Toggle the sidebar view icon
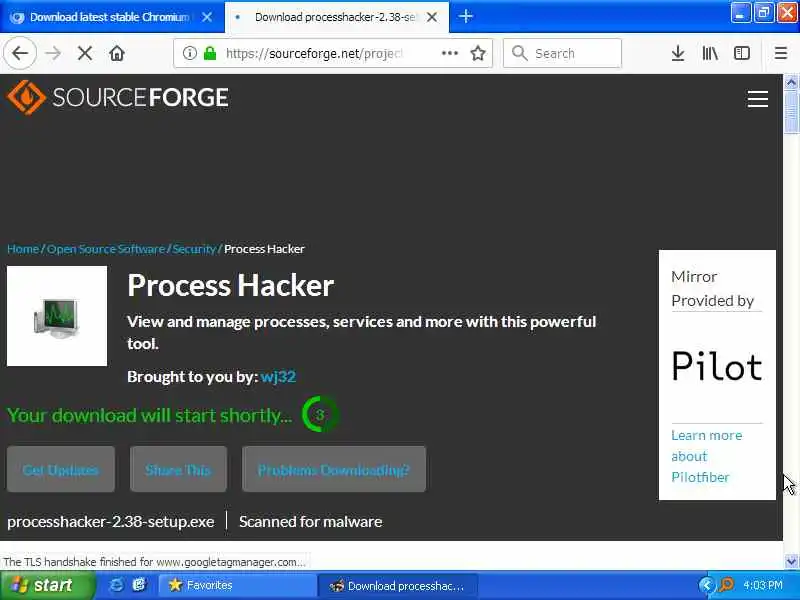The height and width of the screenshot is (600, 800). (741, 53)
